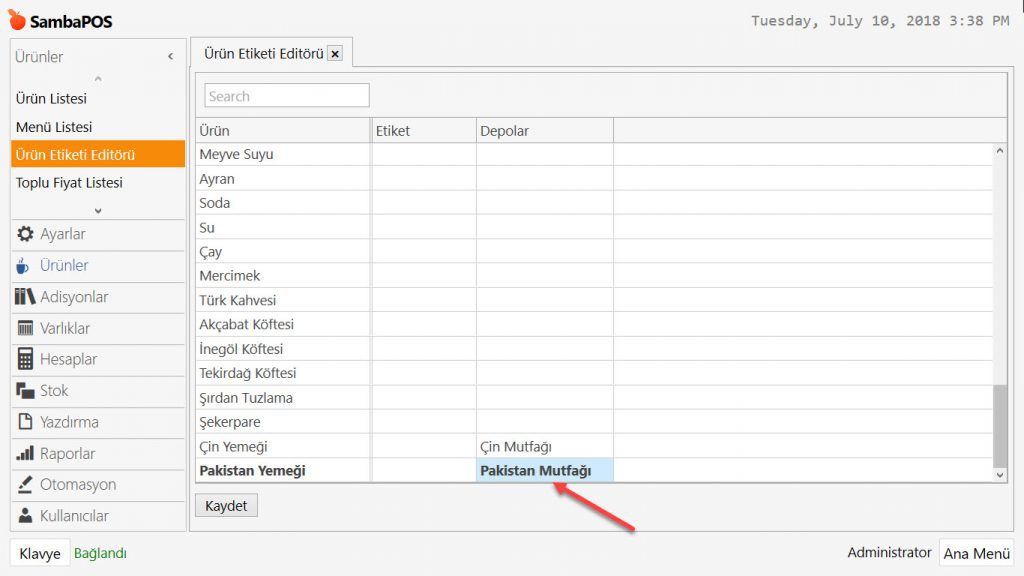Click the Ana Menü button
The image size is (1024, 576).
click(x=976, y=553)
